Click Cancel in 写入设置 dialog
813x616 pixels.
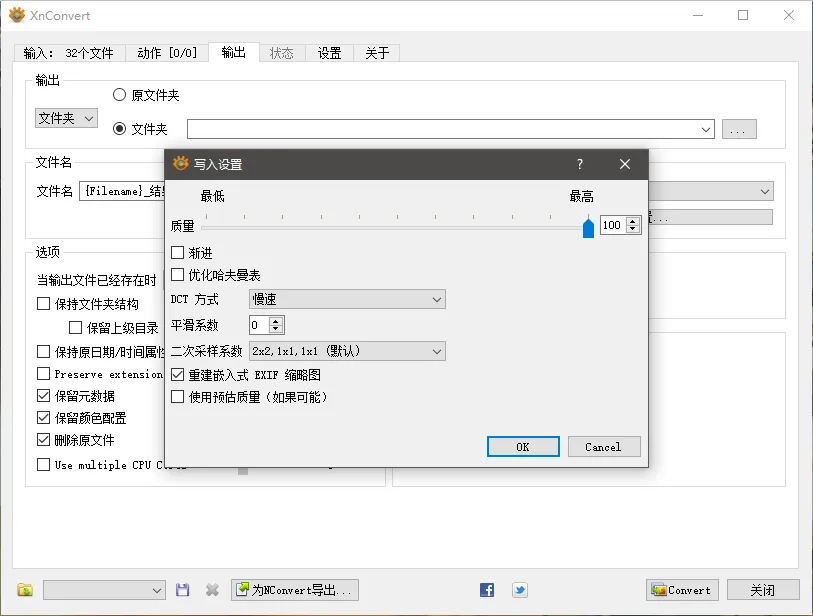coord(604,446)
